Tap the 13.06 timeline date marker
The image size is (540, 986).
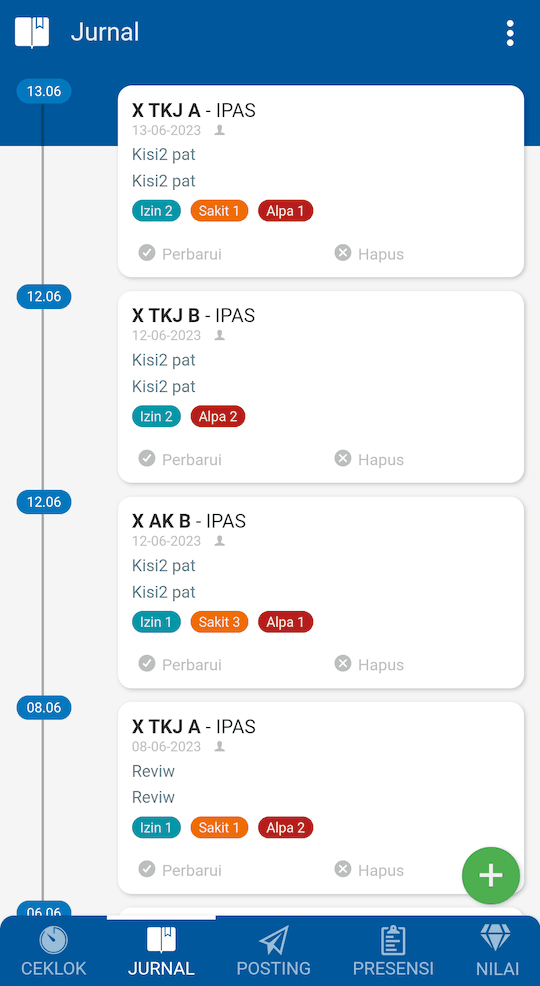click(x=44, y=91)
